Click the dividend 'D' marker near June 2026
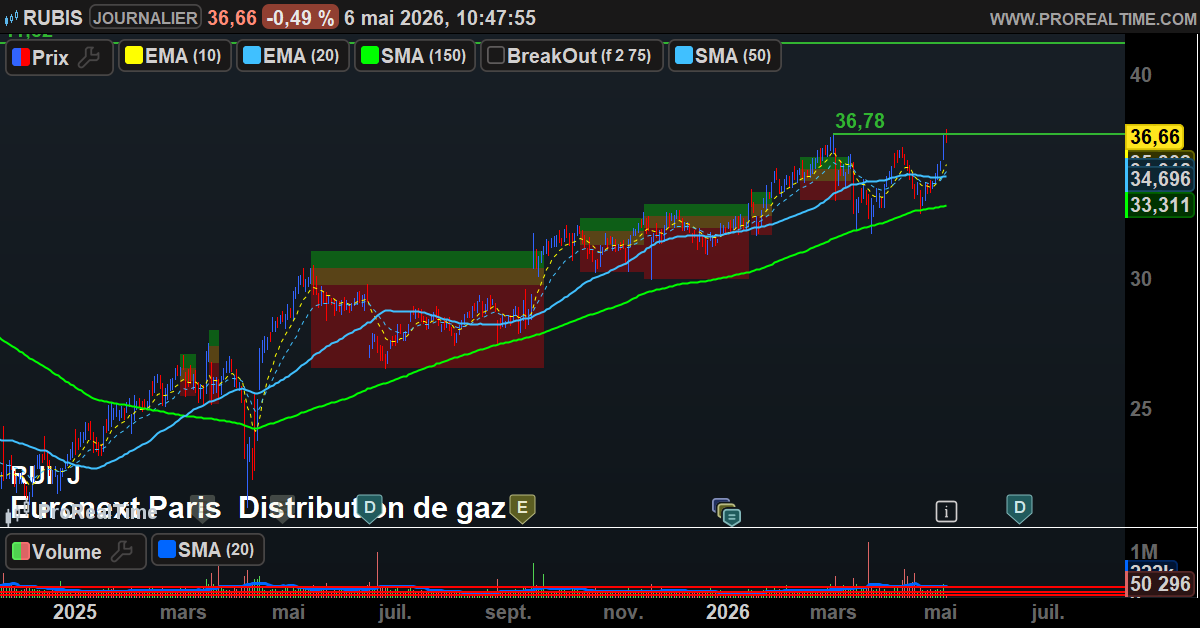 1019,508
